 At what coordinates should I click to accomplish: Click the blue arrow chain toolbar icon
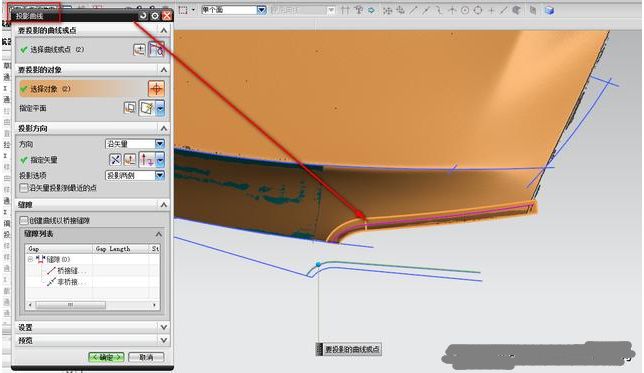371,10
